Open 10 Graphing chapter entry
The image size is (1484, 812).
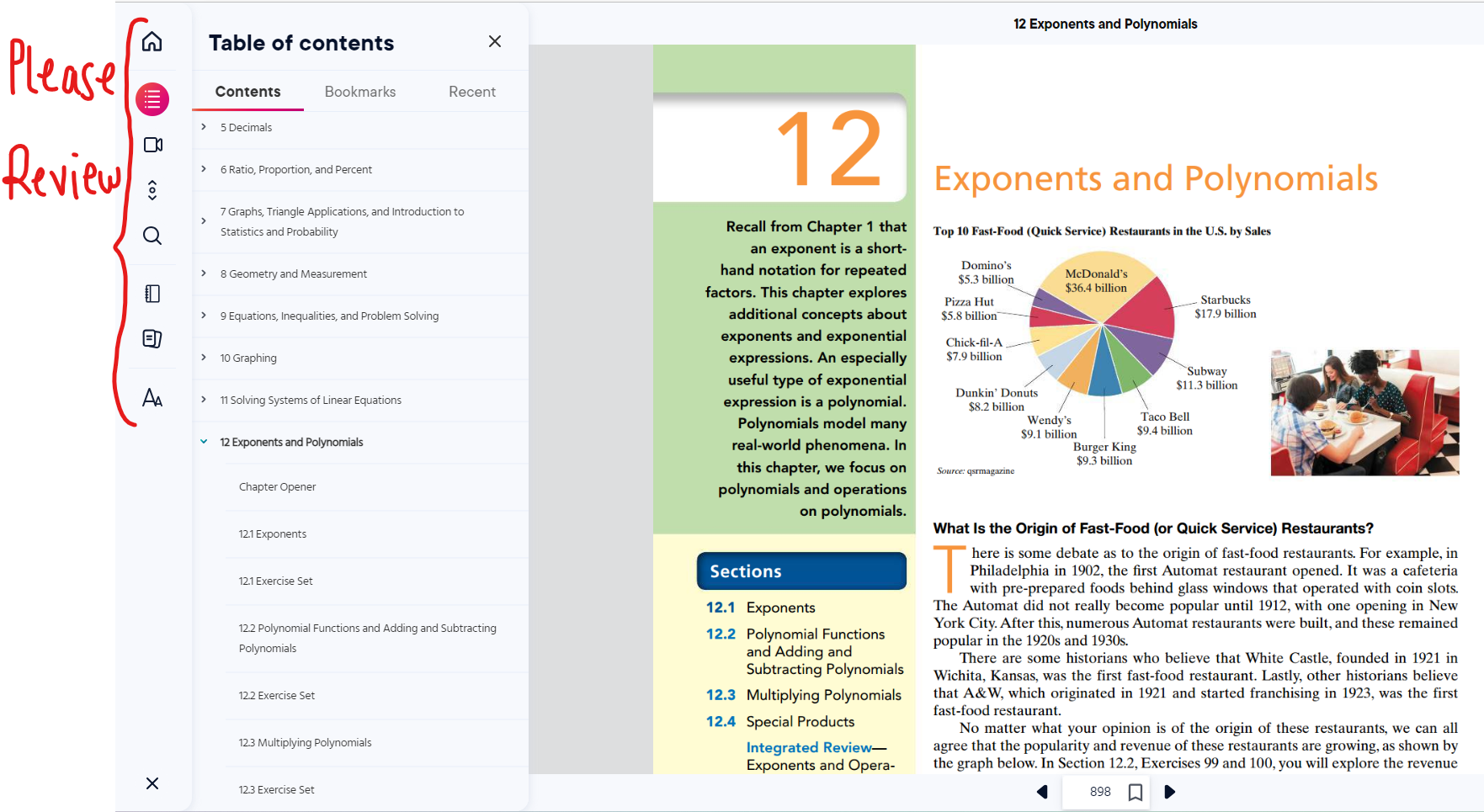pyautogui.click(x=248, y=358)
